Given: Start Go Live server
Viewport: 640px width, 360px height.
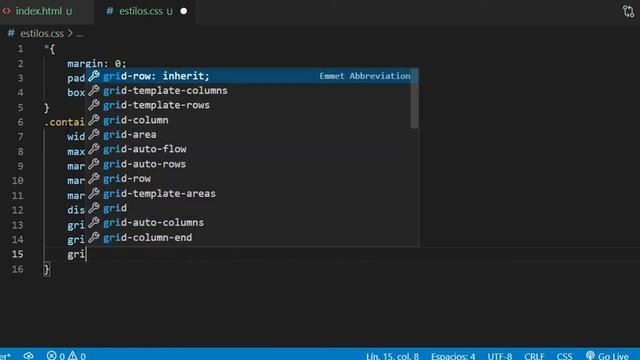Looking at the screenshot, I should click(x=607, y=356).
